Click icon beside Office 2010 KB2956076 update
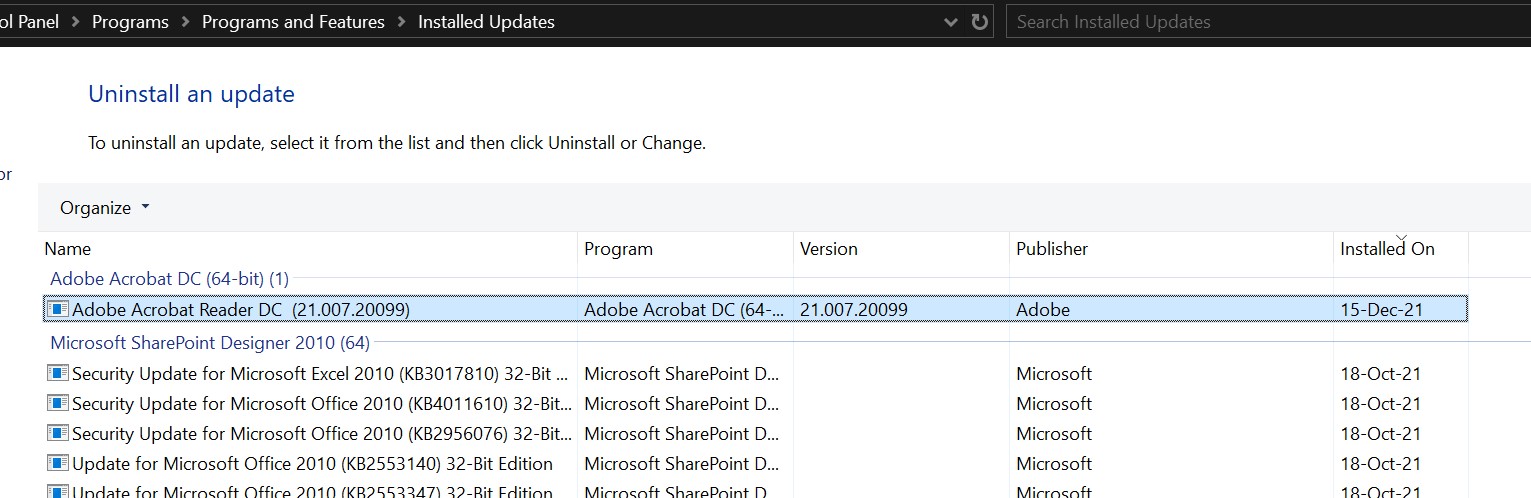 click(59, 434)
